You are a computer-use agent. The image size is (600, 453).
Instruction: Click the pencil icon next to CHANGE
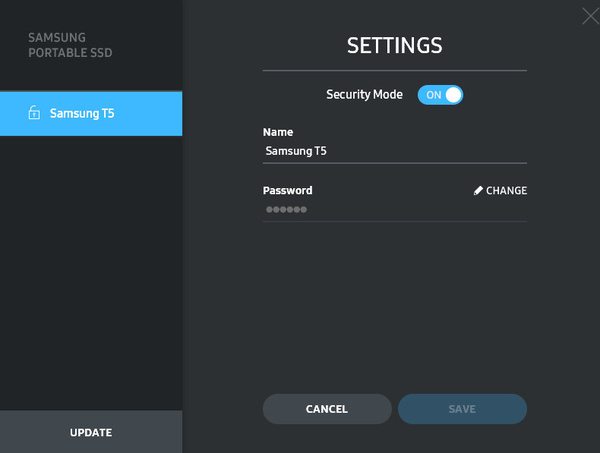point(478,191)
